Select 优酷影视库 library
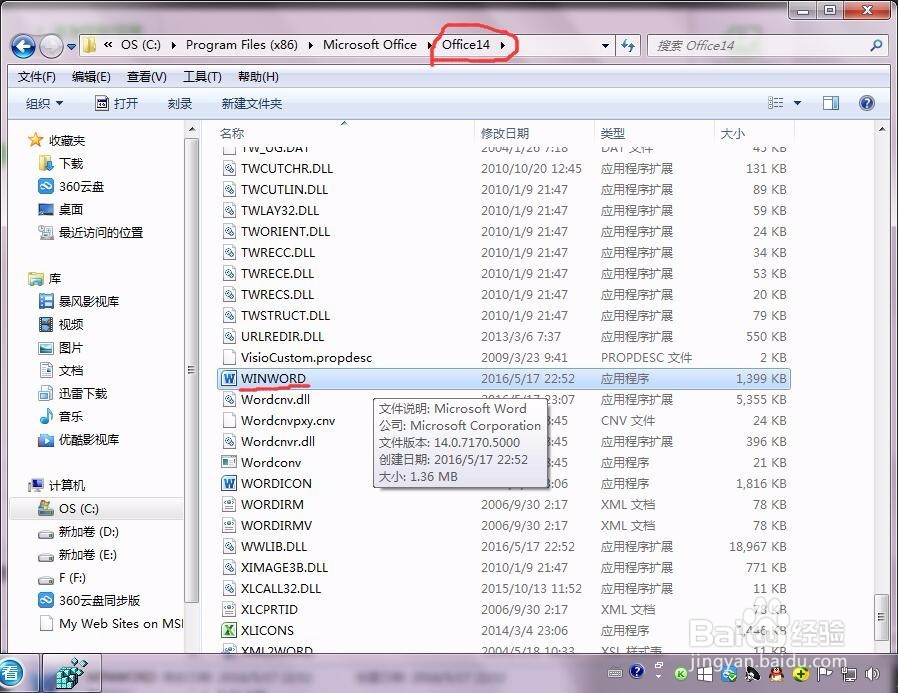The height and width of the screenshot is (693, 898). coord(89,440)
